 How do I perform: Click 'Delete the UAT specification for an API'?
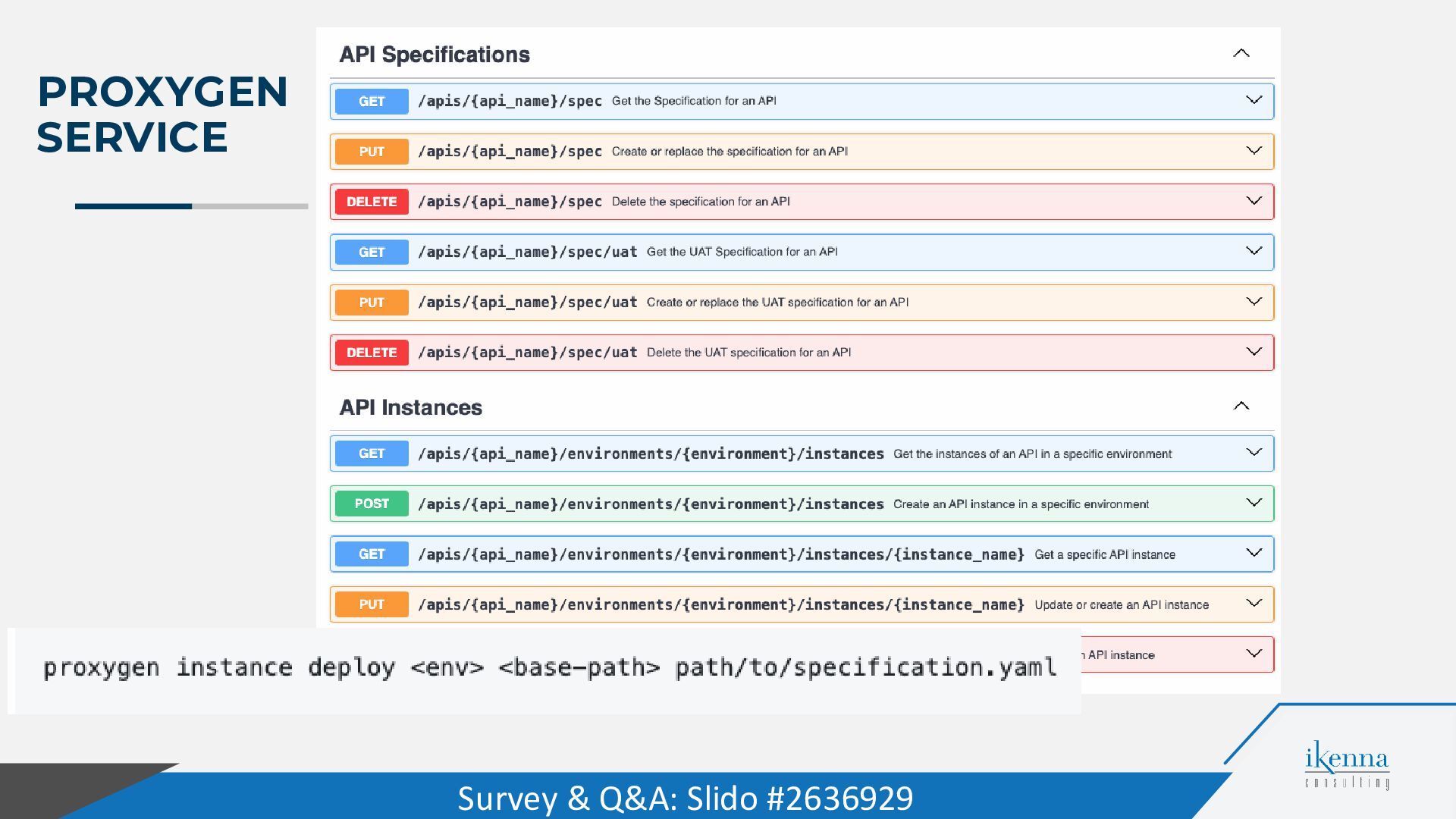[748, 353]
